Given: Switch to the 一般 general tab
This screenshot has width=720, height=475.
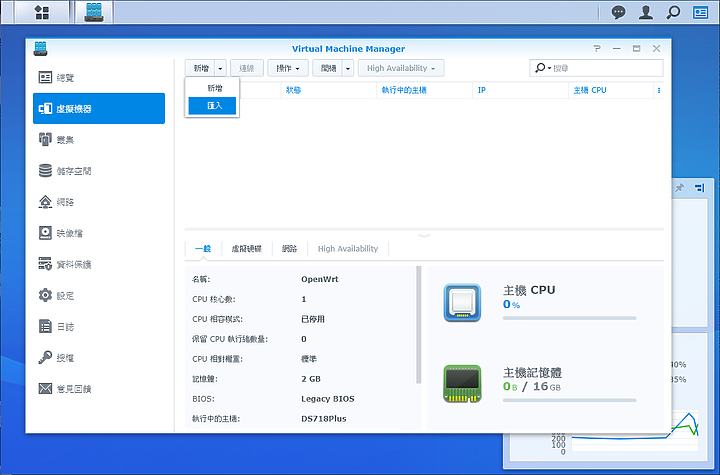Looking at the screenshot, I should 203,249.
